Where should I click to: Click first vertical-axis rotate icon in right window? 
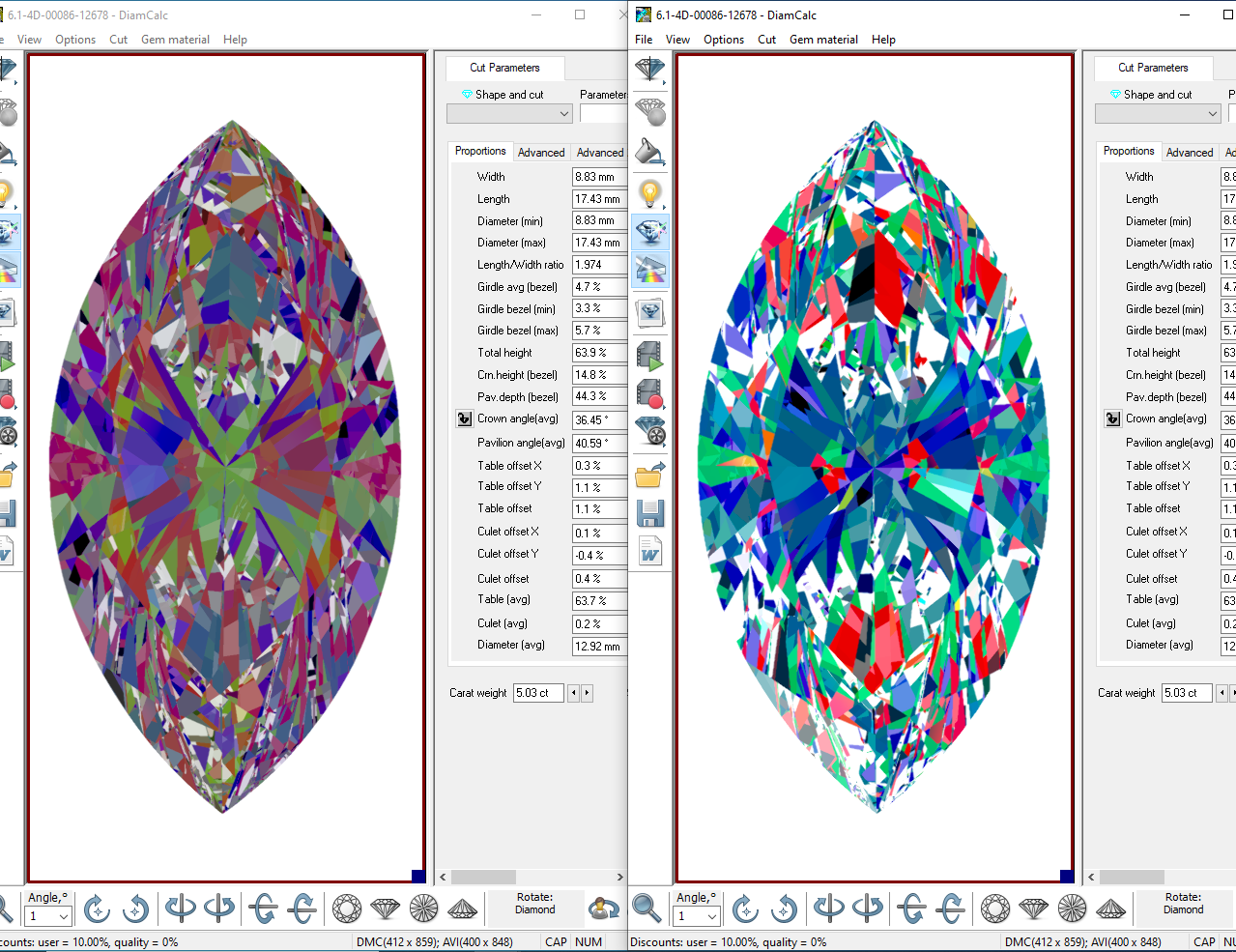pos(829,909)
